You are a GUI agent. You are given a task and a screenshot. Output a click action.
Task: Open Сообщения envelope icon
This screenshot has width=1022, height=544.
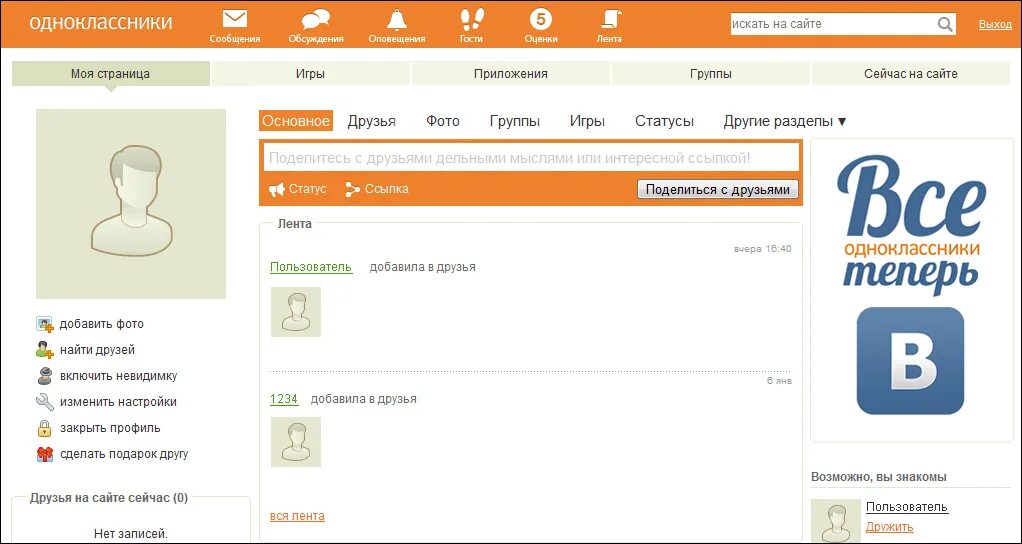click(x=235, y=20)
